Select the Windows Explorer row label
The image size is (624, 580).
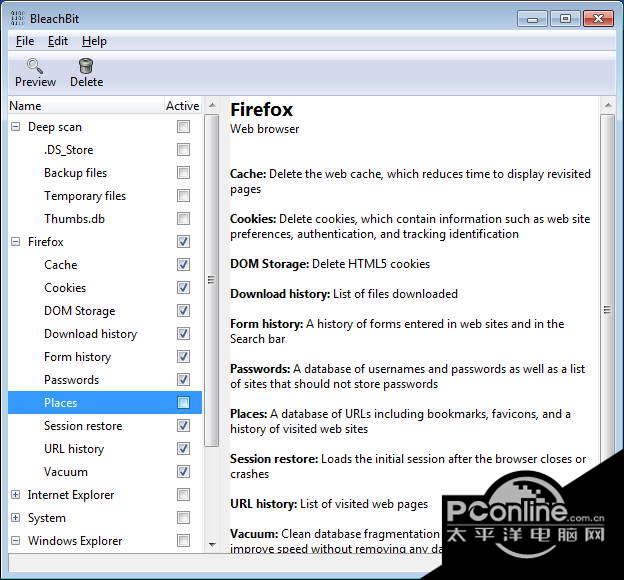pyautogui.click(x=75, y=541)
